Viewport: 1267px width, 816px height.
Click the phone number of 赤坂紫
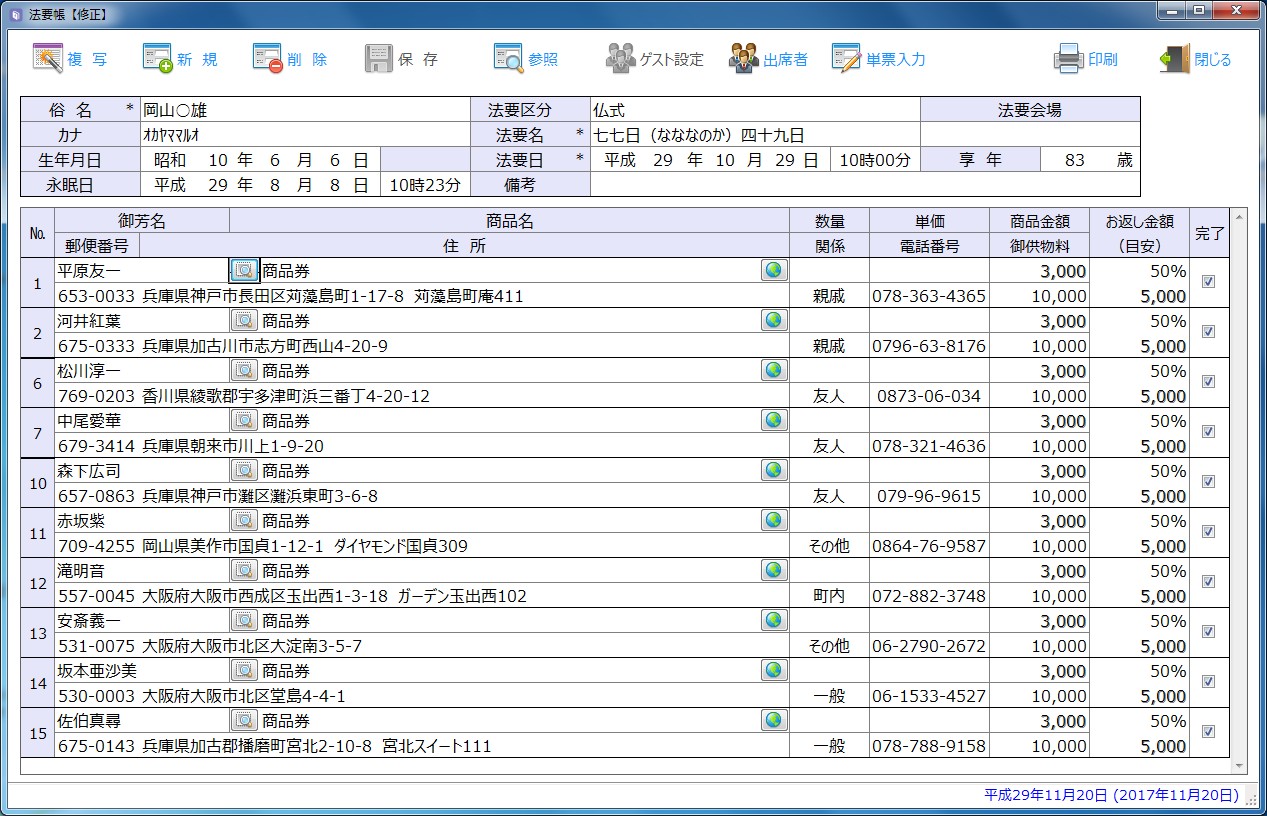[928, 546]
